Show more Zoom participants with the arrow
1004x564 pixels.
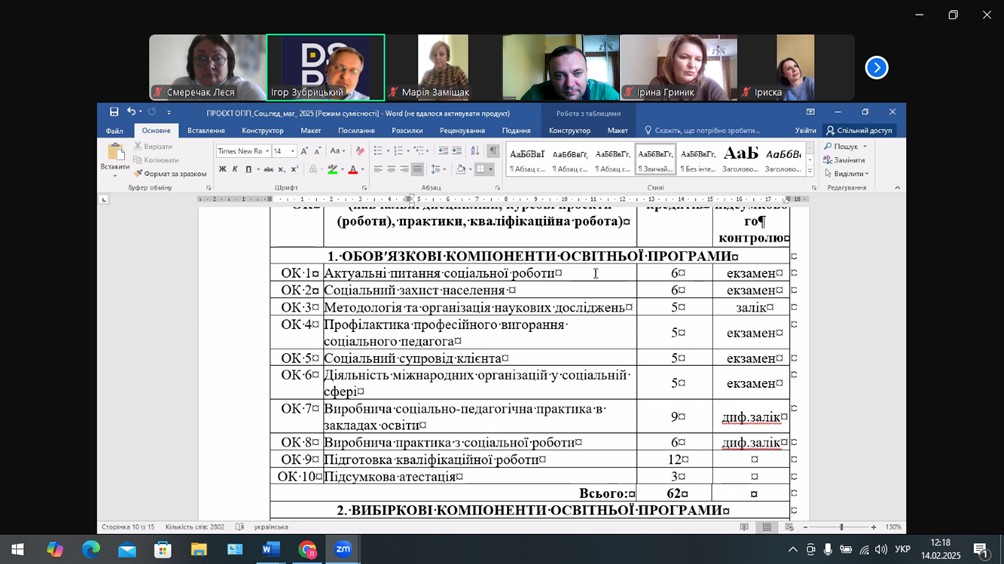[876, 68]
